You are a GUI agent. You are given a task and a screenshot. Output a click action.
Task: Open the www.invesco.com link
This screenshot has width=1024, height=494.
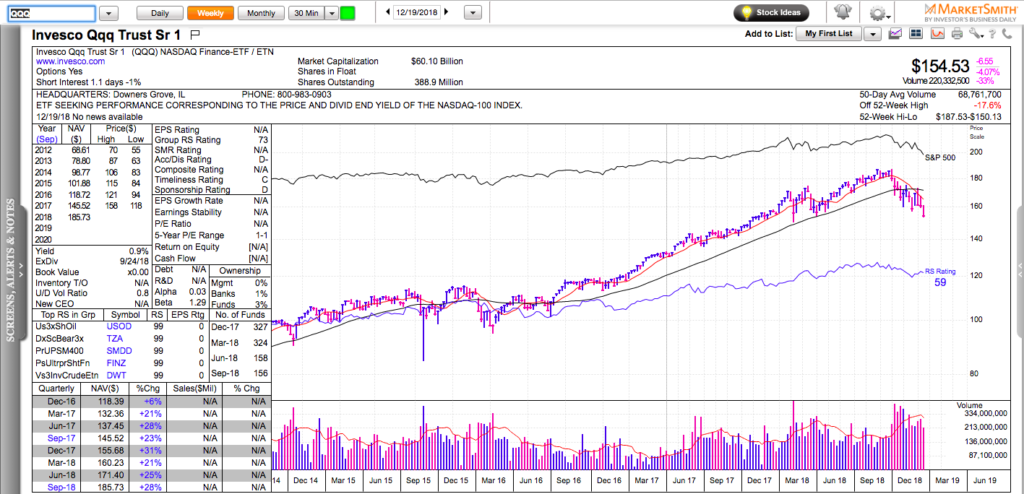coord(67,62)
